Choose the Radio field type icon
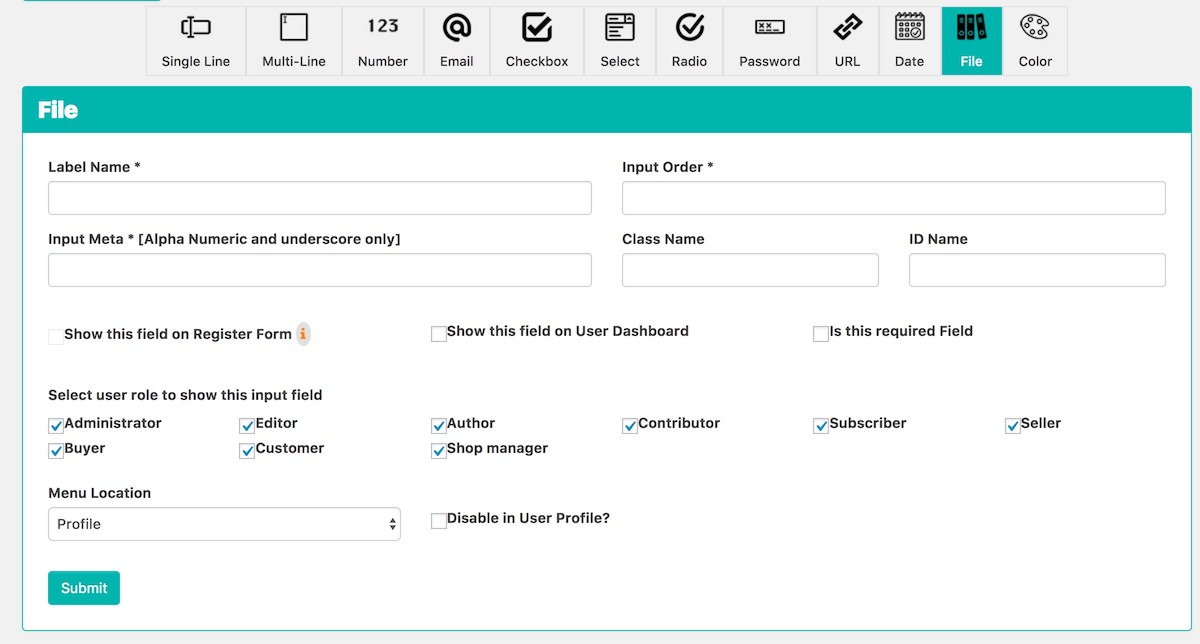Image resolution: width=1200 pixels, height=644 pixels. click(689, 28)
